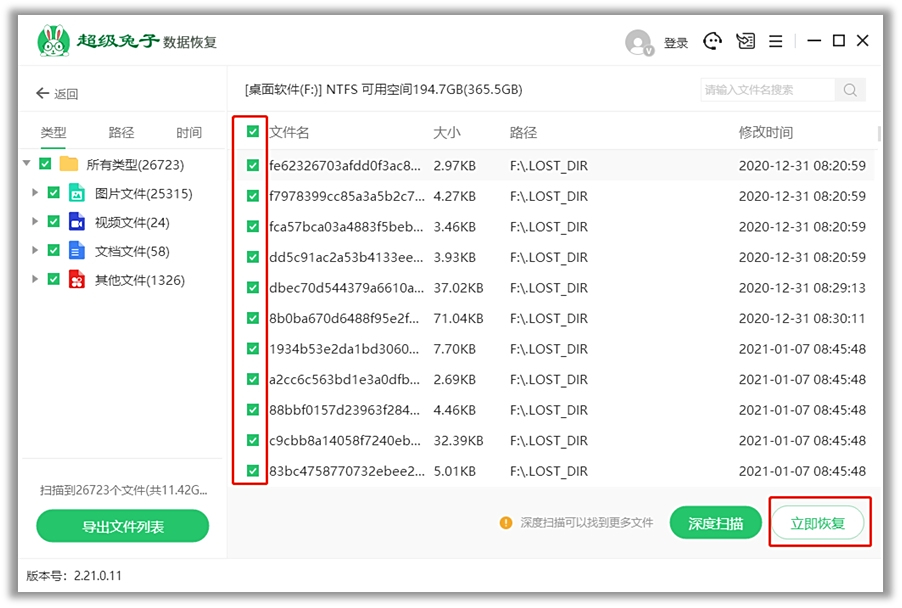Screen dimensions: 902x608
Task: Open the feedback mail icon
Action: pos(745,41)
